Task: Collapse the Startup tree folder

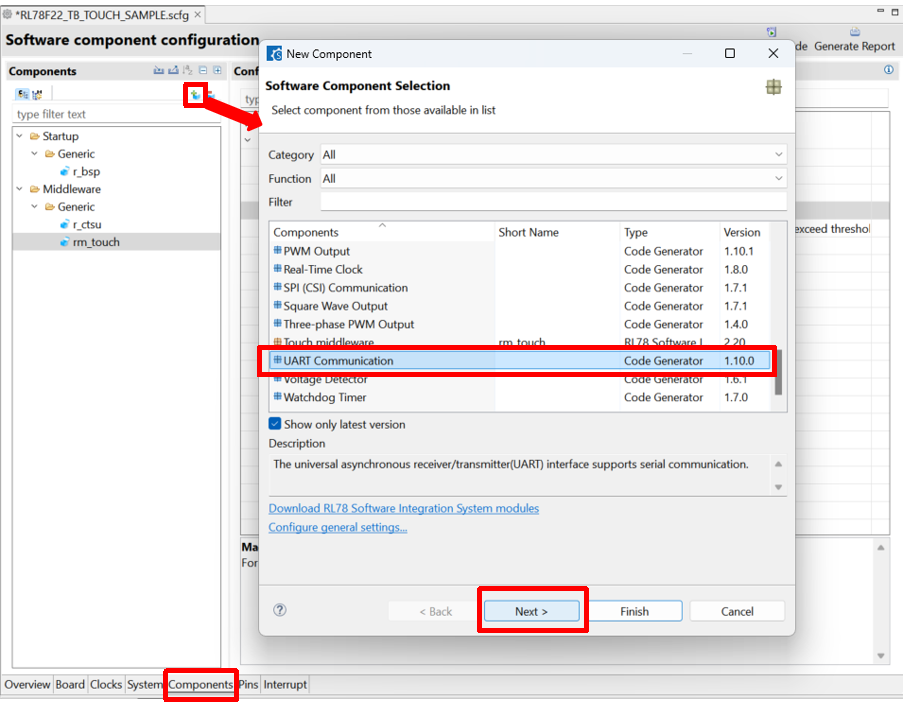Action: [19, 136]
